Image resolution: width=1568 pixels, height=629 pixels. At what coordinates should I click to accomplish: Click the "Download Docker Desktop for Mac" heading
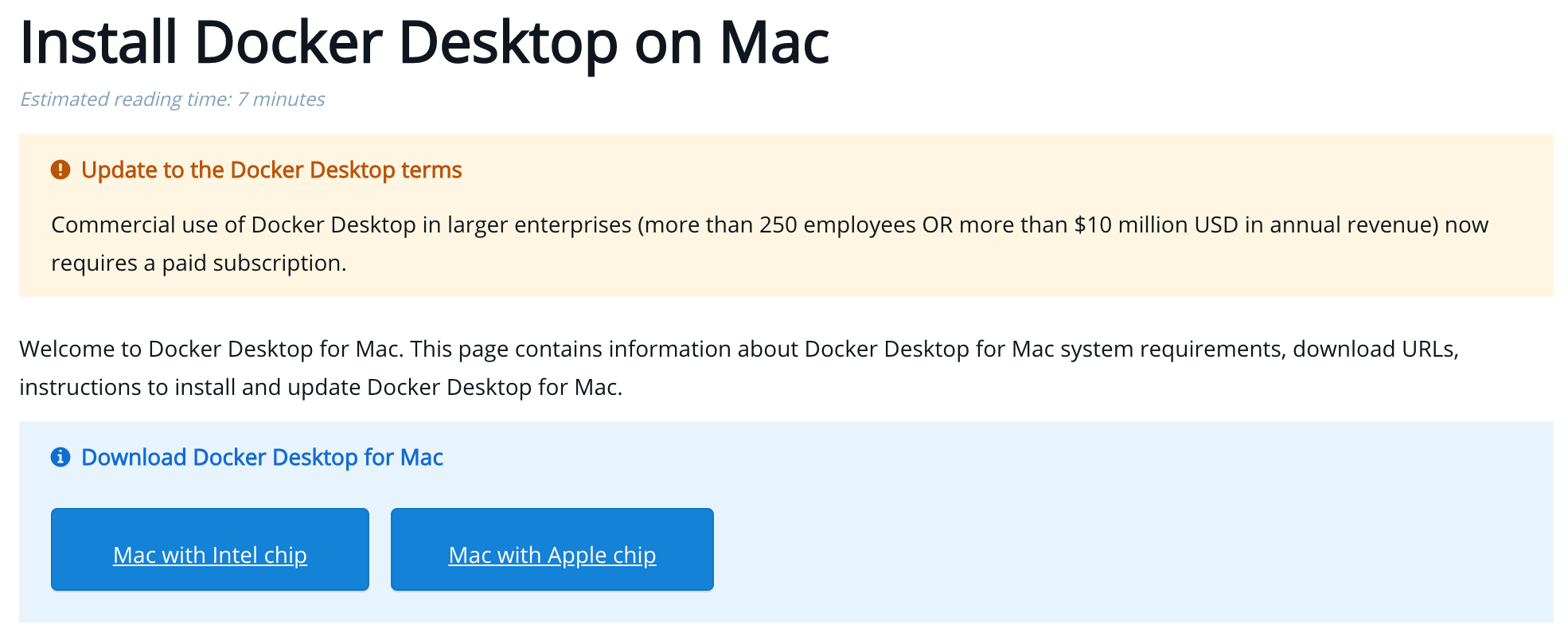[262, 457]
